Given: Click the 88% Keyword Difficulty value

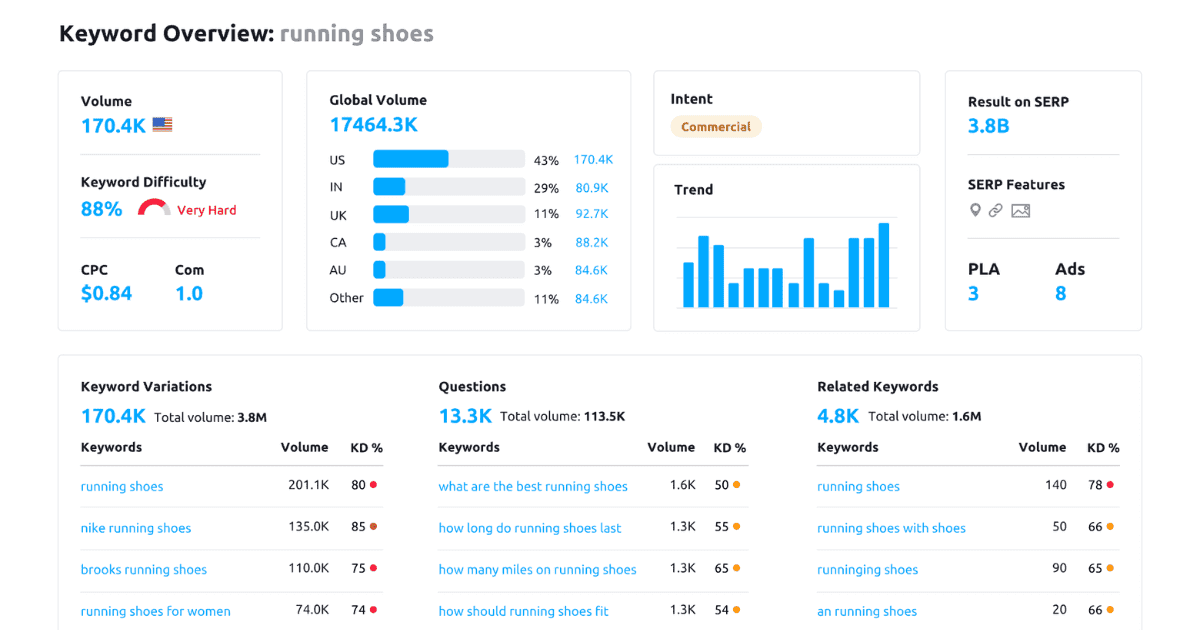Looking at the screenshot, I should pos(102,209).
